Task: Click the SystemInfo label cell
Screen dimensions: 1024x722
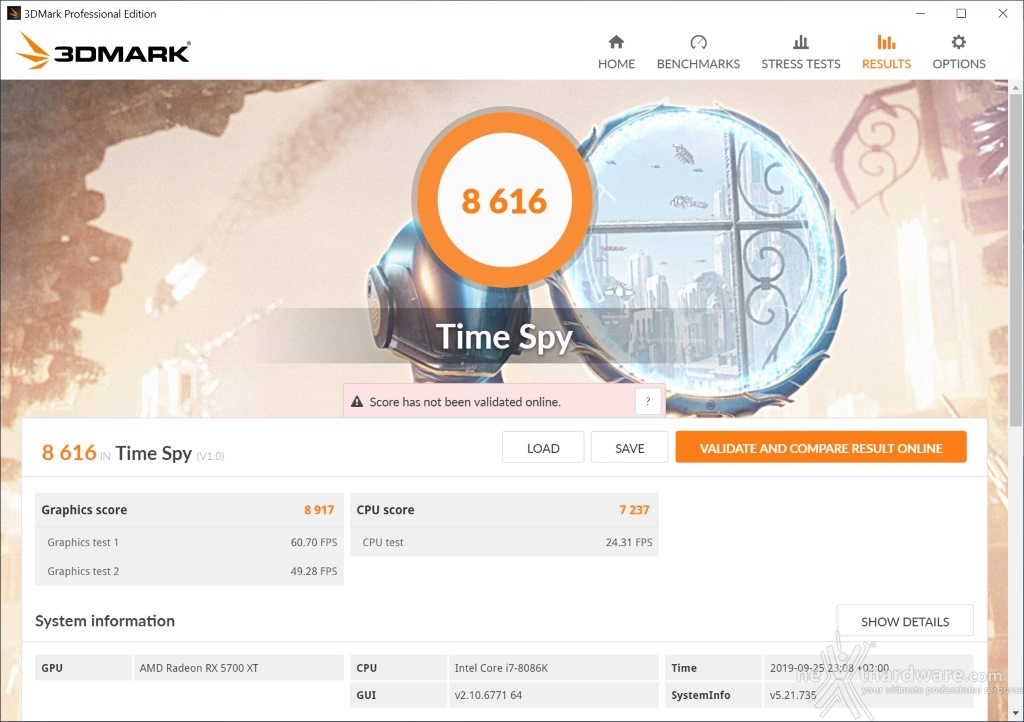Action: pos(713,695)
